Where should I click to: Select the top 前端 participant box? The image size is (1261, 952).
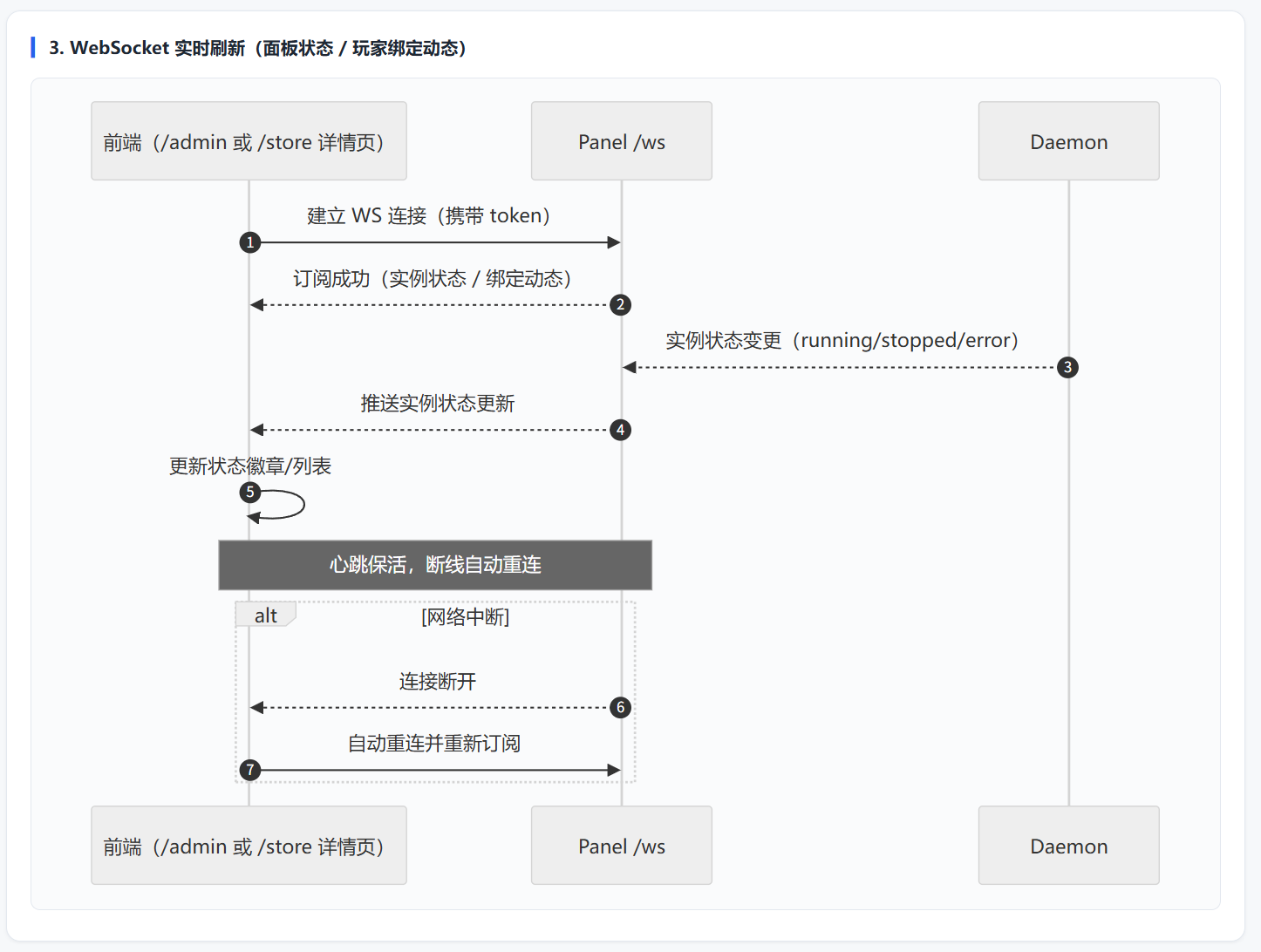pyautogui.click(x=249, y=141)
